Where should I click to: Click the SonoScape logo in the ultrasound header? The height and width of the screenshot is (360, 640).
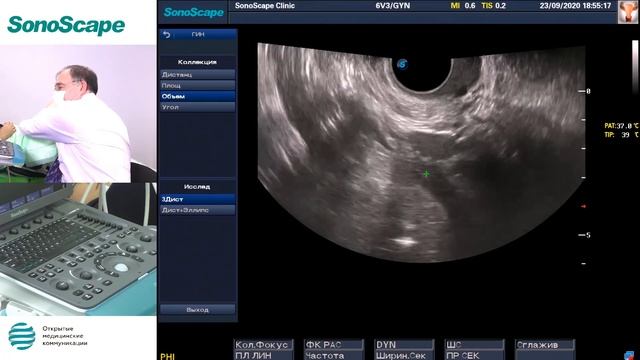[x=193, y=12]
